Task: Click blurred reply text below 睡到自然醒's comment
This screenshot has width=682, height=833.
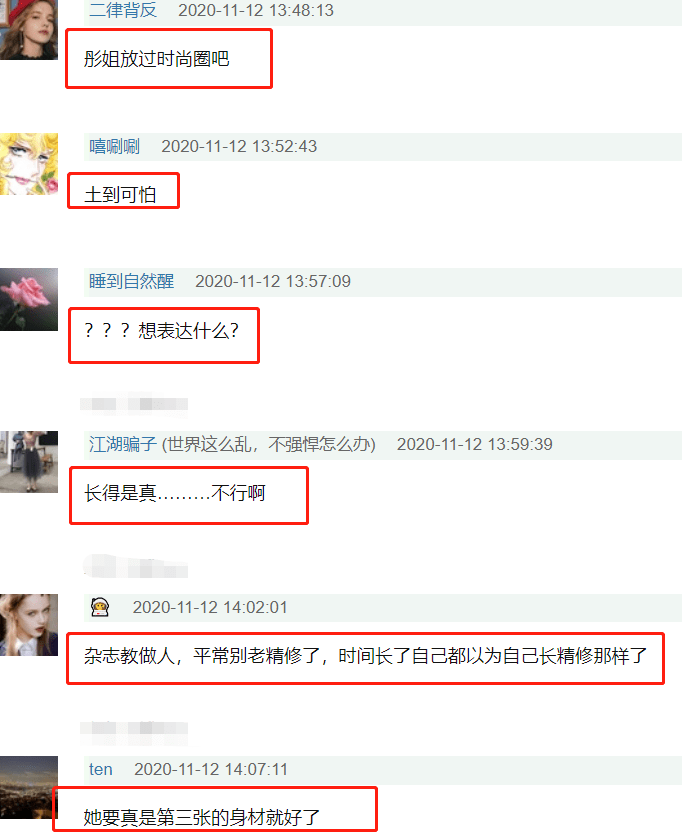Action: [134, 404]
